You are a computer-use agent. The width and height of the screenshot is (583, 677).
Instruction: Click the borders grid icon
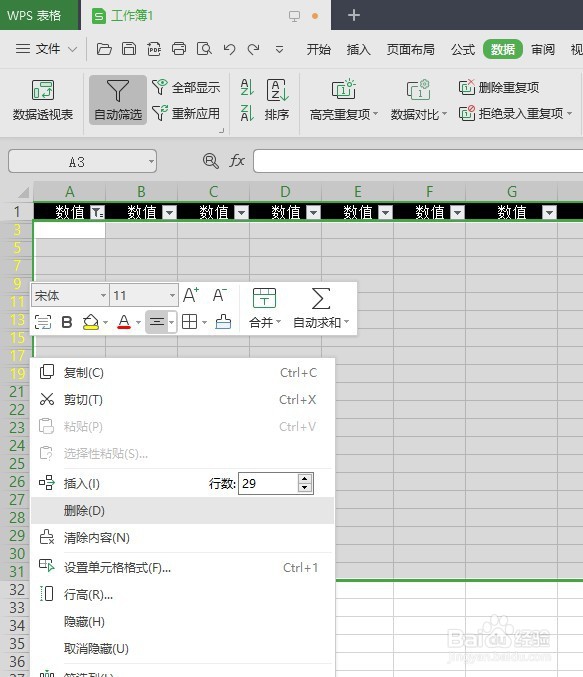190,322
